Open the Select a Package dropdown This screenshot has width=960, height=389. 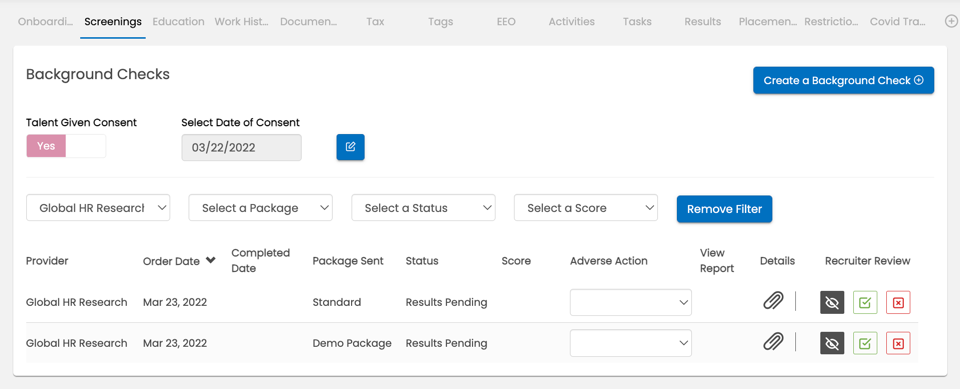260,208
